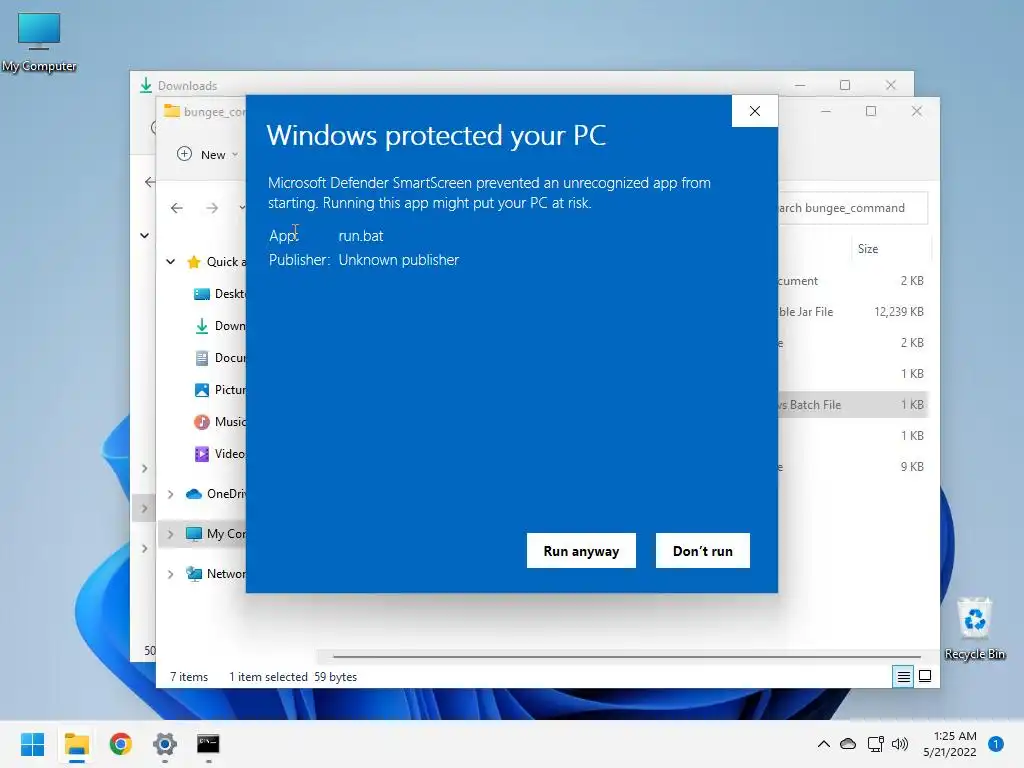Open Pictures in navigation pane
This screenshot has width=1024, height=768.
(x=220, y=390)
